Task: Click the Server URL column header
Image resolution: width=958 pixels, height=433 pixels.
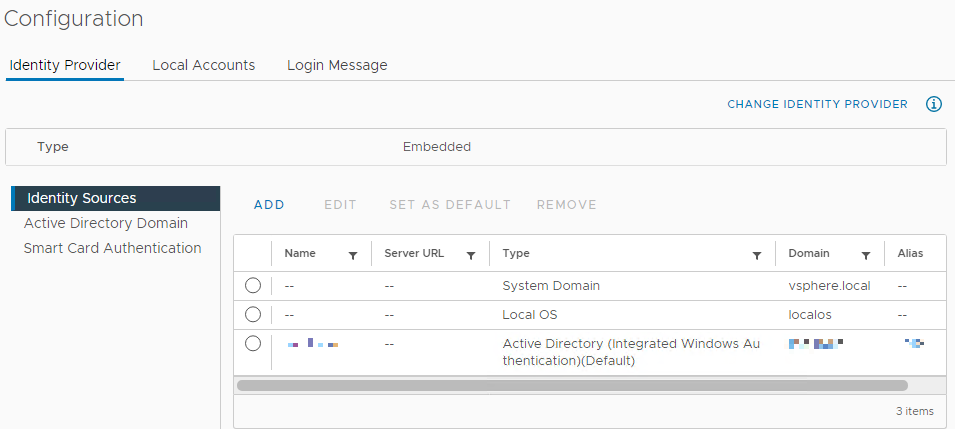Action: 414,253
